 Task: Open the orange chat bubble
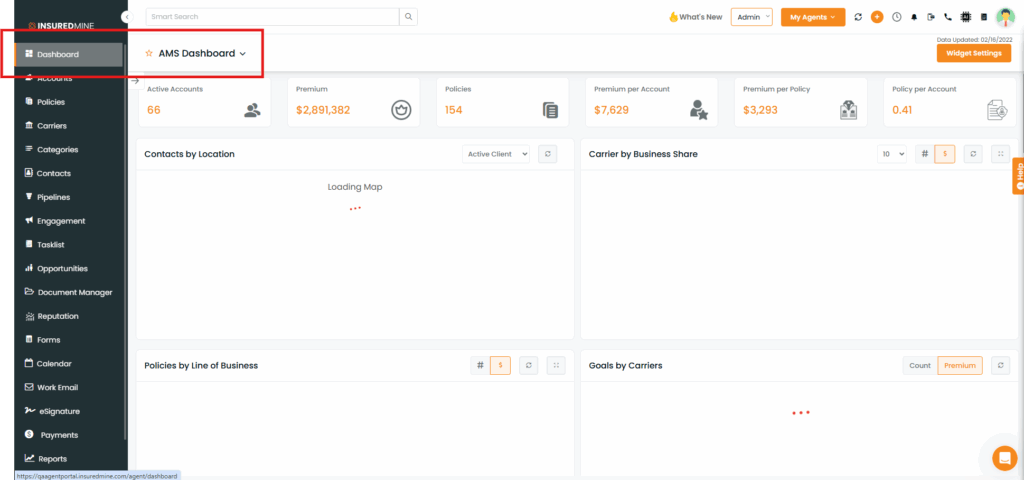click(1004, 458)
